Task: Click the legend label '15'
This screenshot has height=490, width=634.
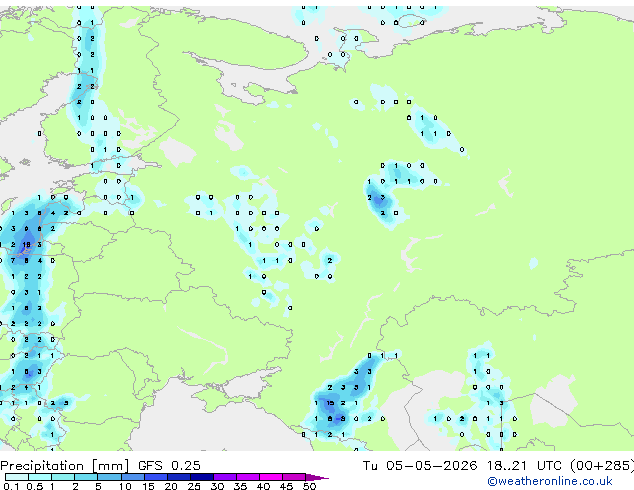Action: click(x=148, y=486)
